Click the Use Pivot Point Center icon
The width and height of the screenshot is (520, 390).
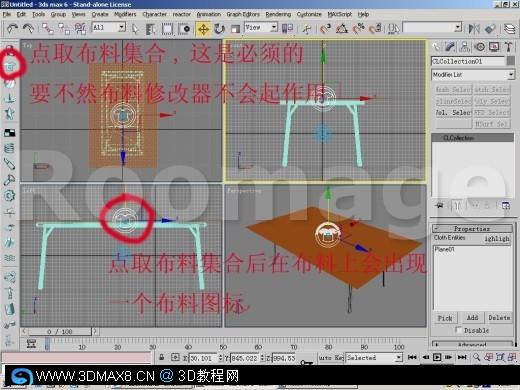(x=287, y=29)
